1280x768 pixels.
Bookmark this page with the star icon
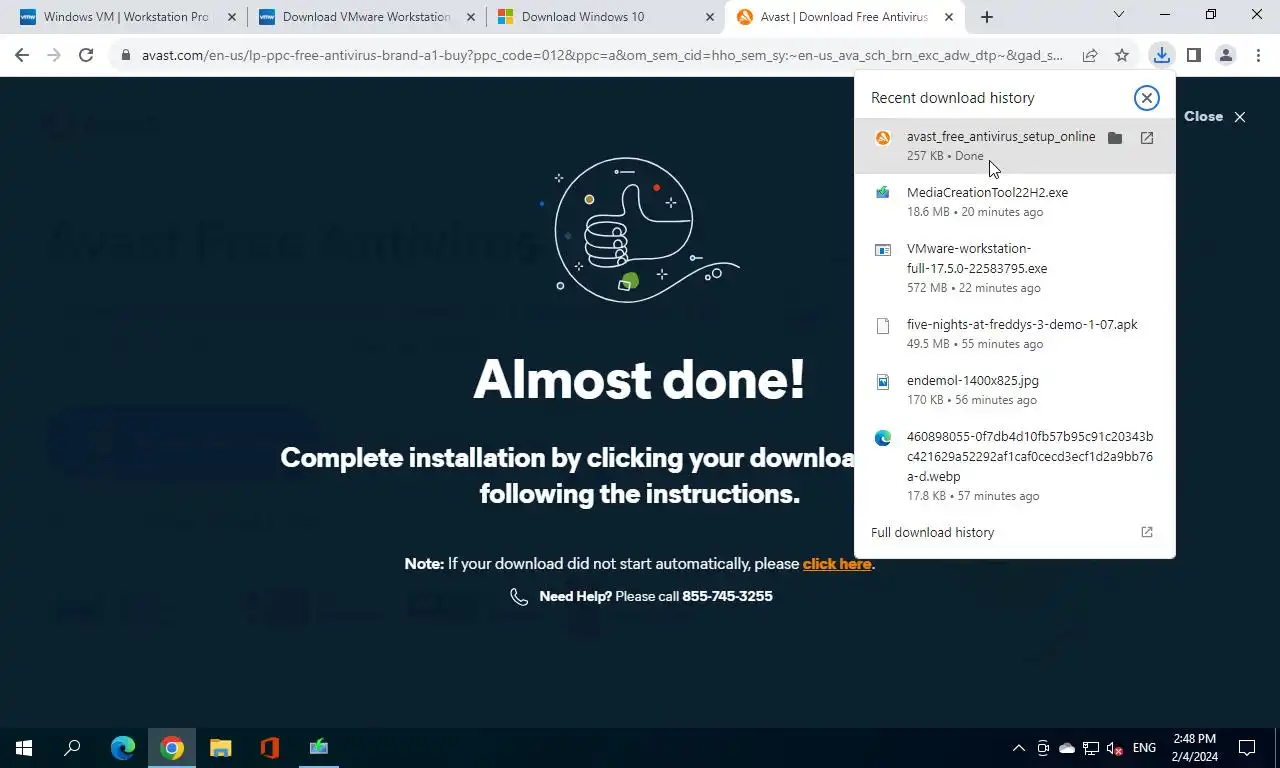click(1122, 56)
